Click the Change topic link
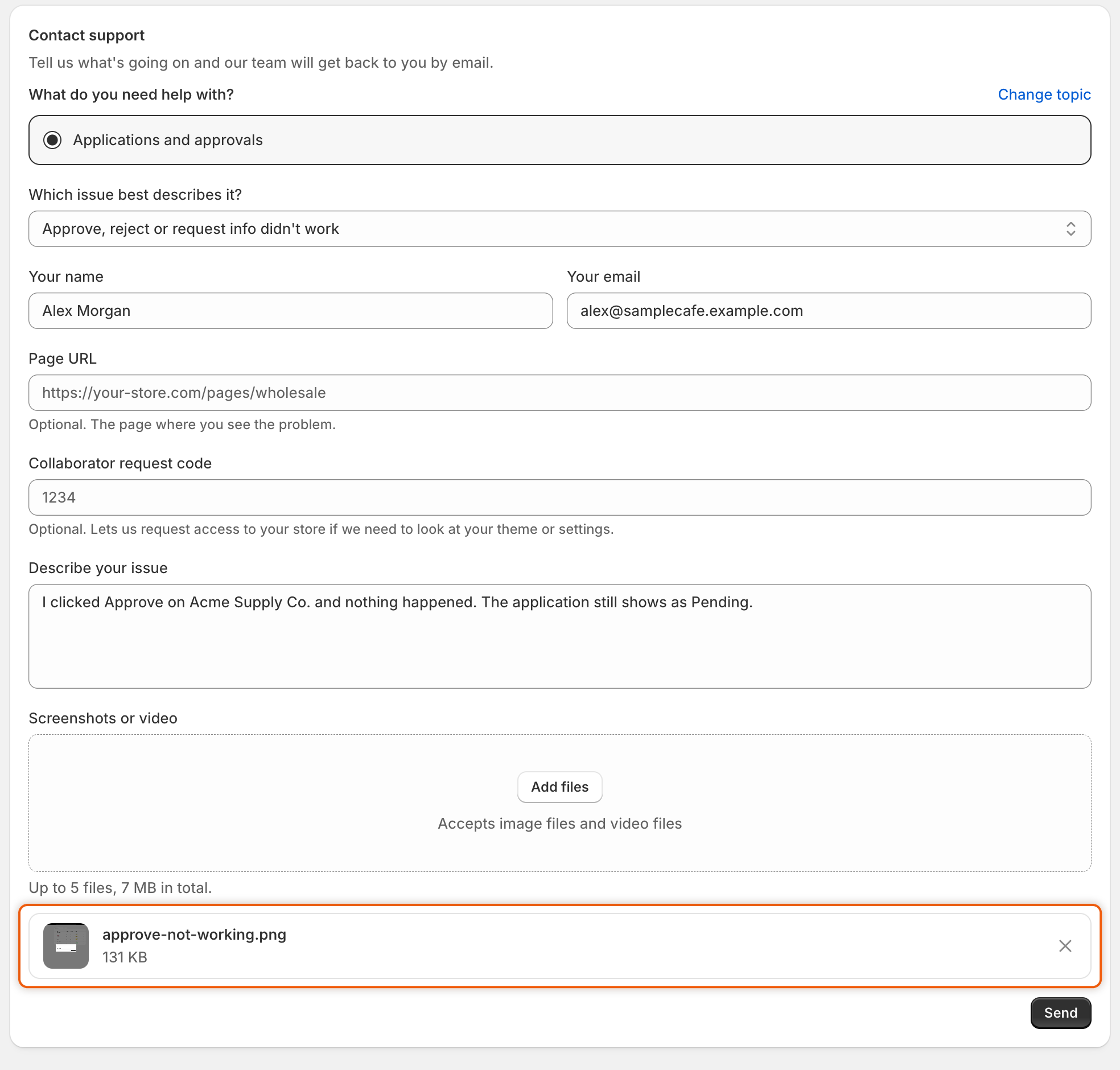This screenshot has width=1120, height=1070. click(1044, 94)
